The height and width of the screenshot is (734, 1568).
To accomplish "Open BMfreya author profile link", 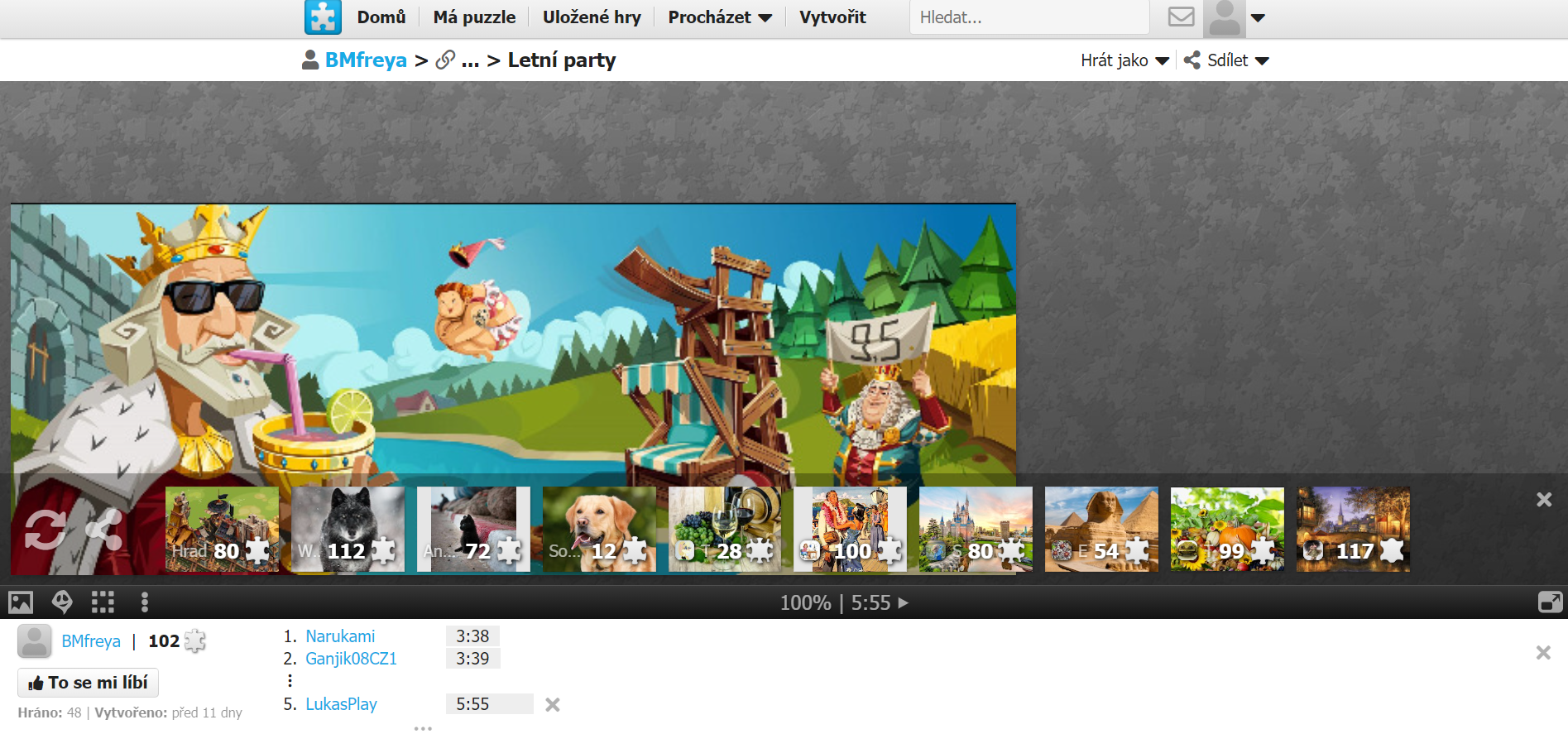I will click(x=91, y=641).
